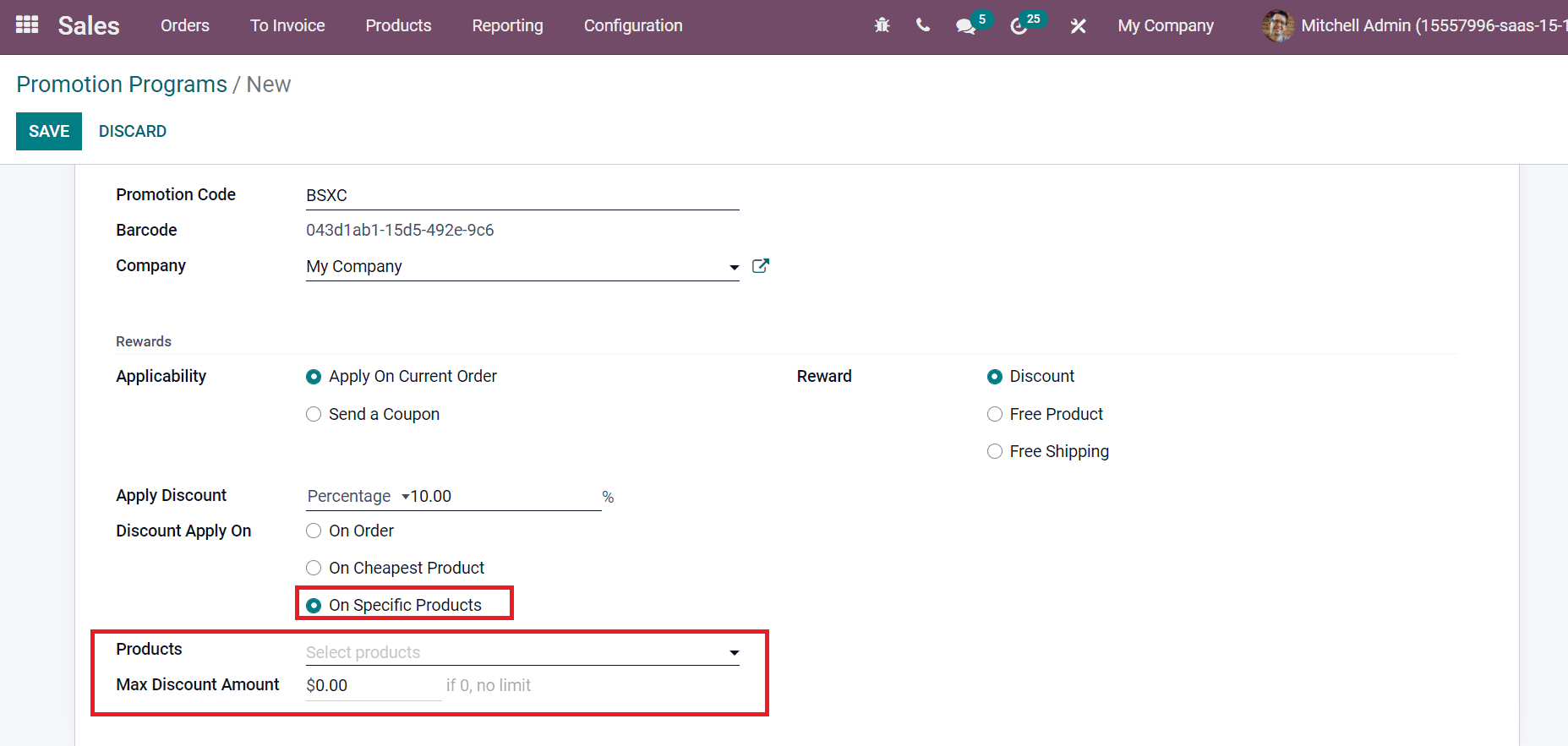
Task: Click the Applicability label
Action: click(161, 376)
